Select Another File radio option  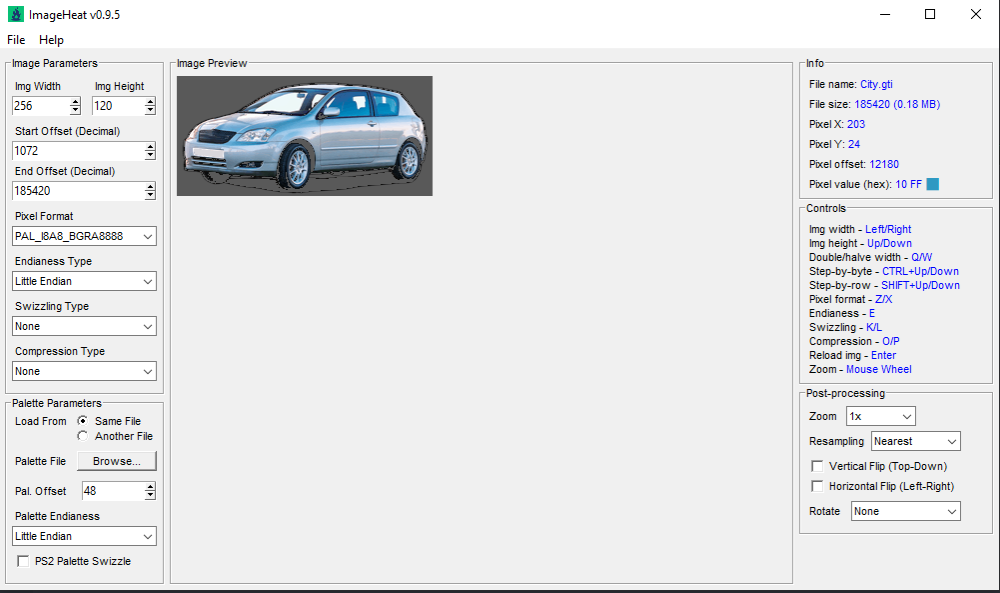(83, 436)
